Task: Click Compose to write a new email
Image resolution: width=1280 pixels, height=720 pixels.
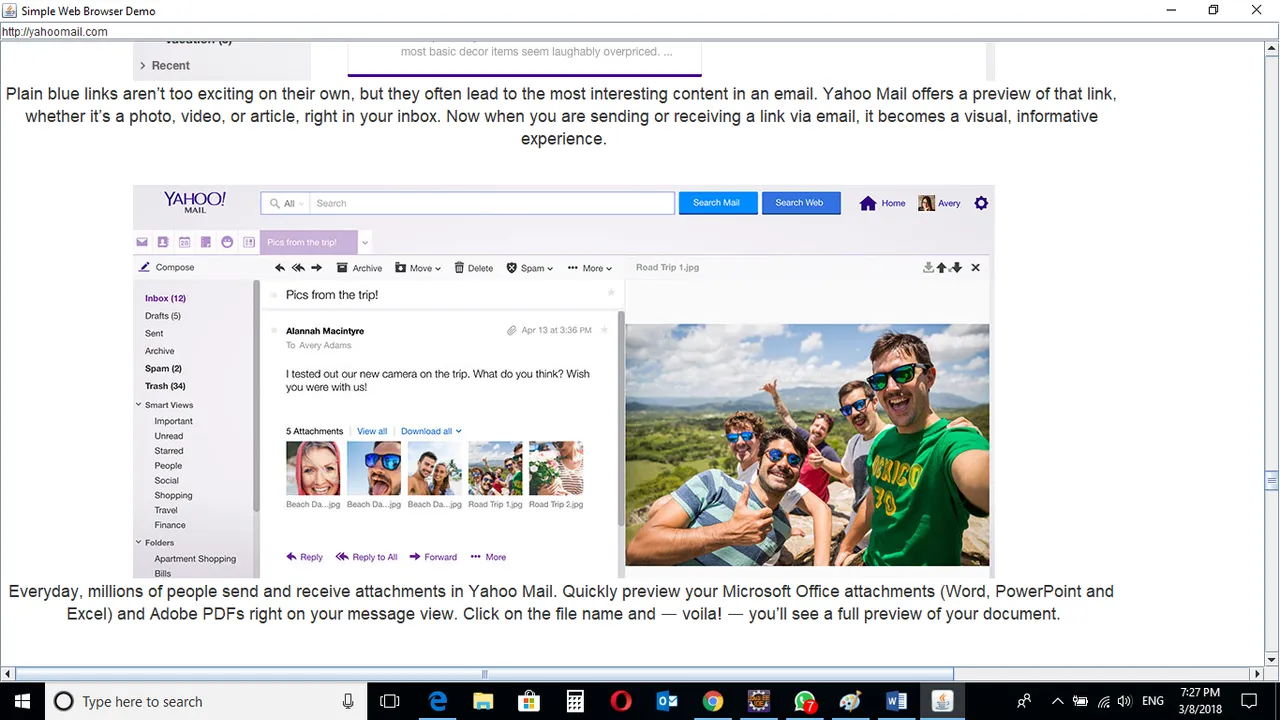Action: tap(167, 267)
